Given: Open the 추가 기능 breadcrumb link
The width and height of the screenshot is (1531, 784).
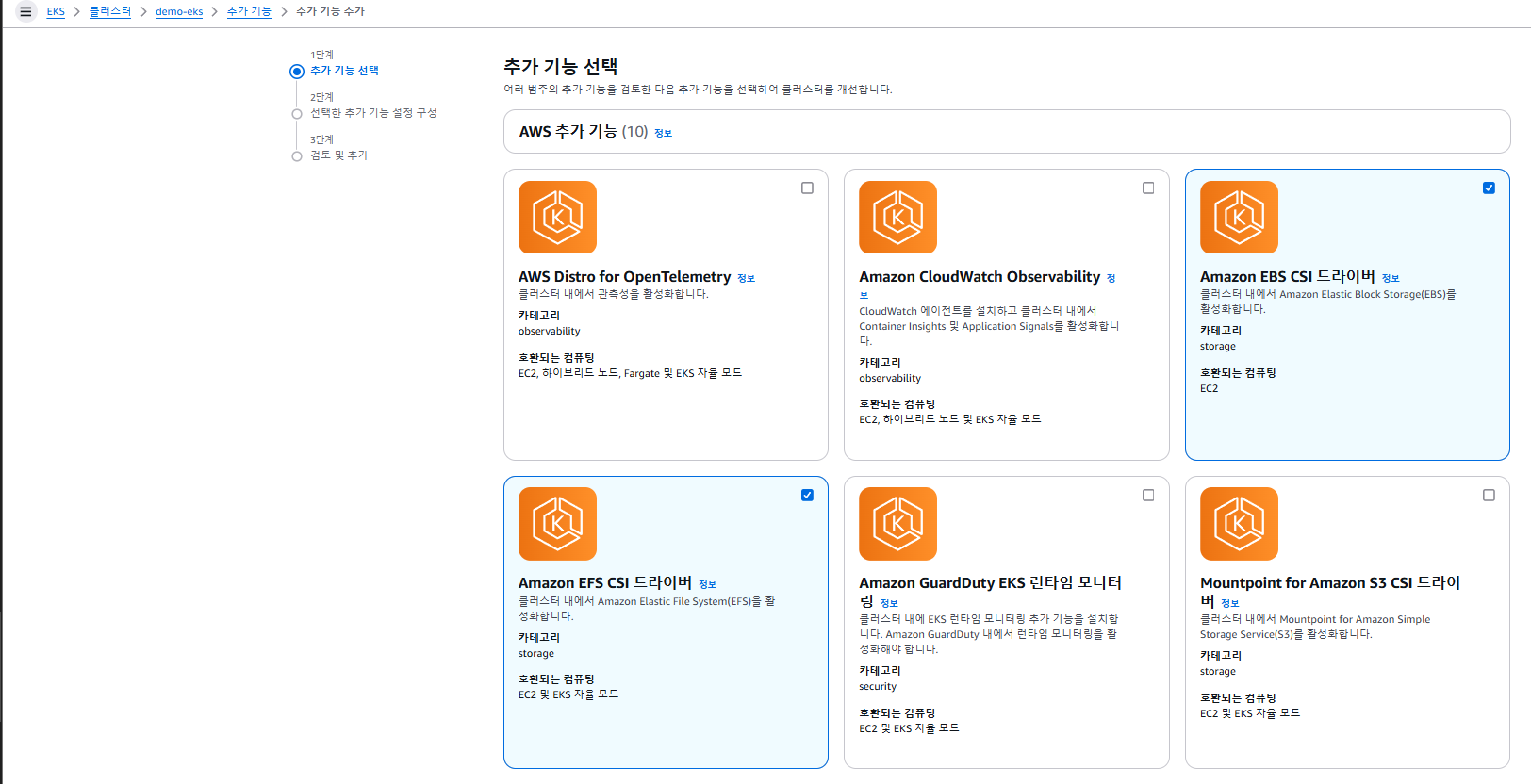Looking at the screenshot, I should [249, 11].
